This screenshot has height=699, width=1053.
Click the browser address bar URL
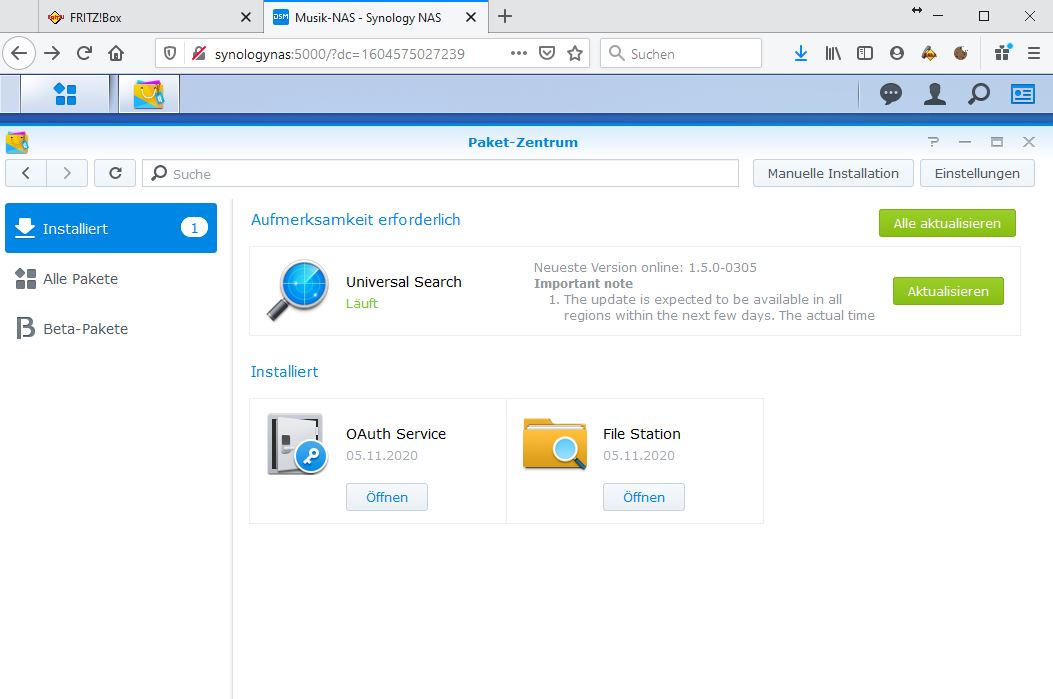pyautogui.click(x=340, y=54)
